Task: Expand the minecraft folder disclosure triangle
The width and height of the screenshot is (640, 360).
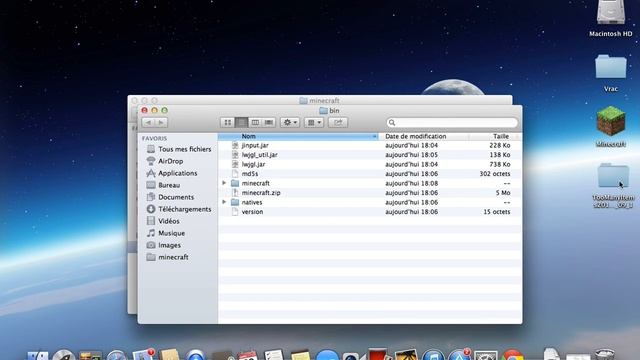Action: click(x=224, y=183)
